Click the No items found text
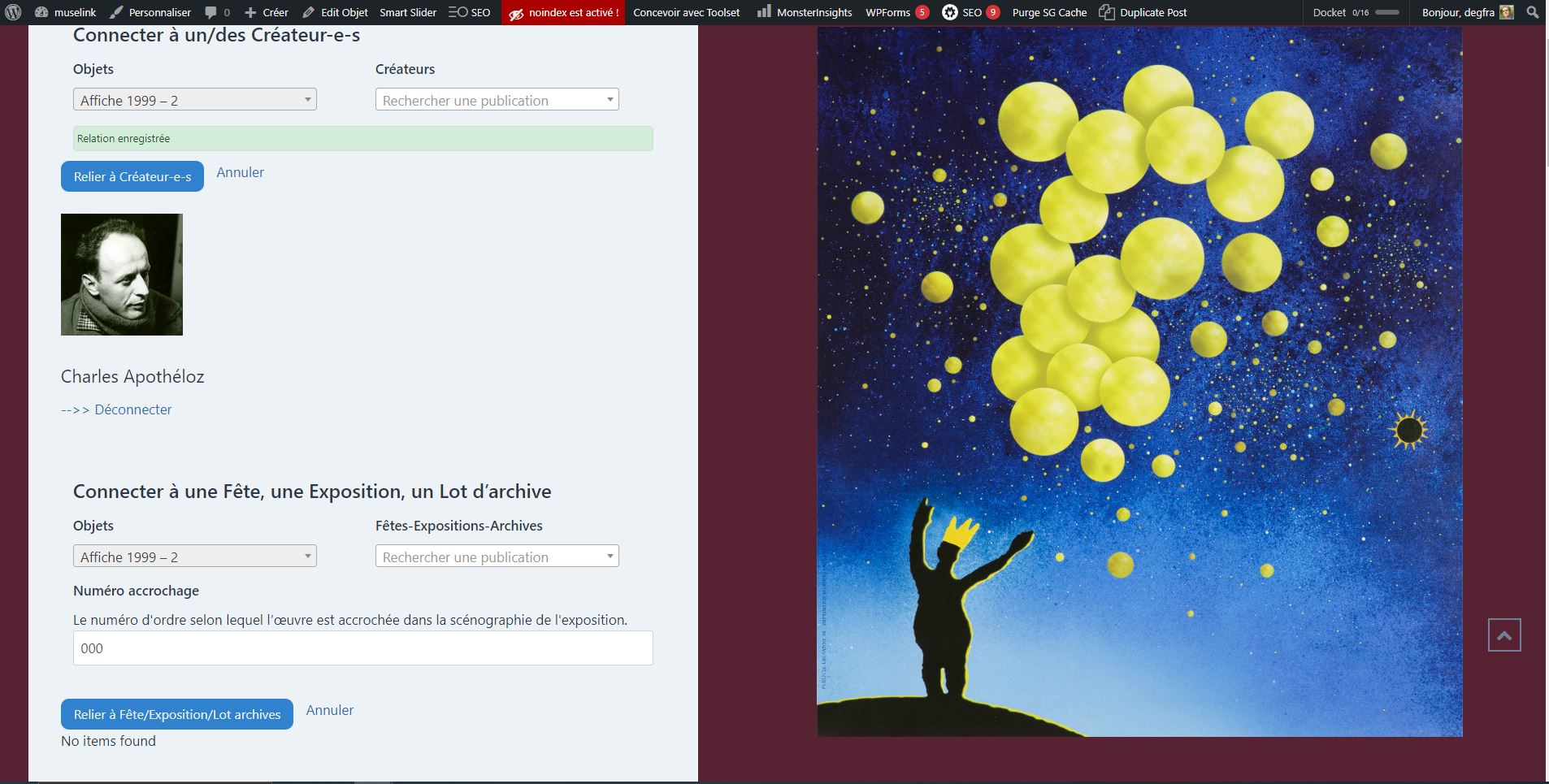 click(x=108, y=741)
